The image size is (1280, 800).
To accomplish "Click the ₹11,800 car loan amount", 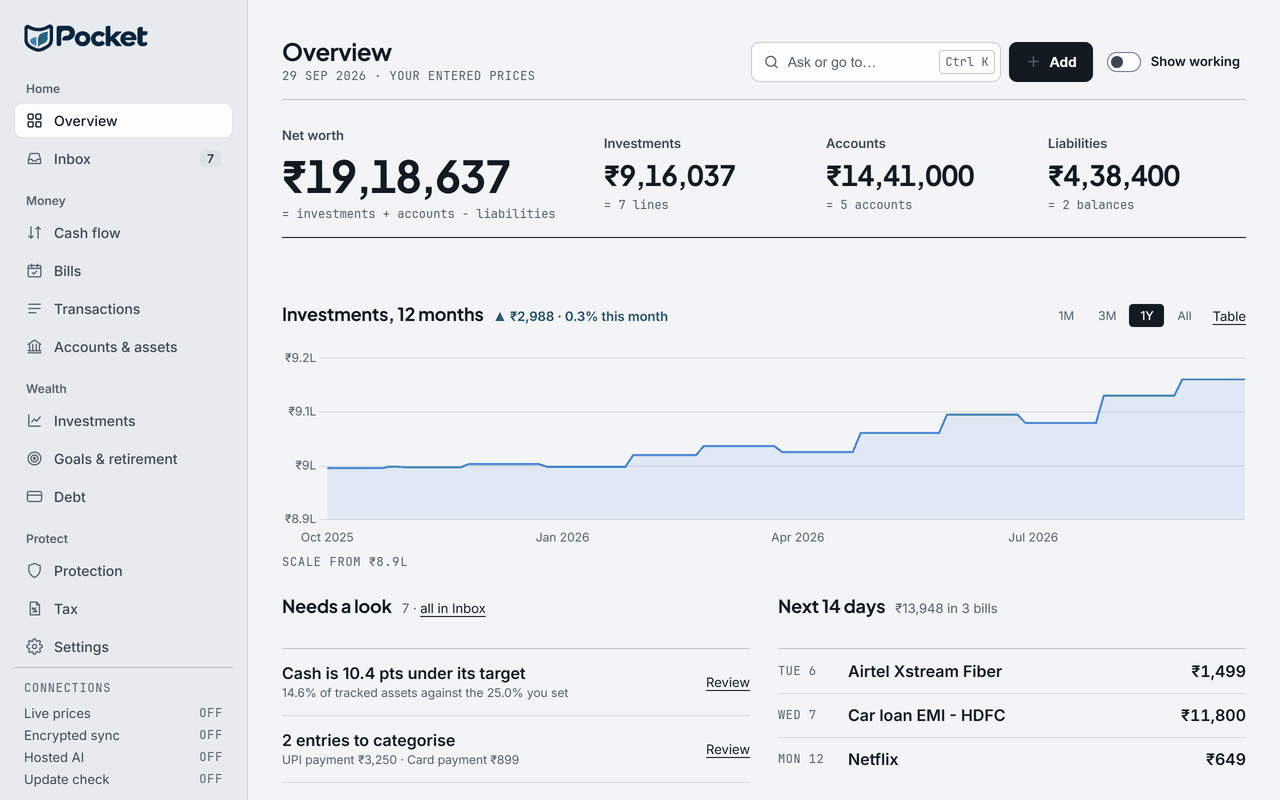I will (1213, 716).
